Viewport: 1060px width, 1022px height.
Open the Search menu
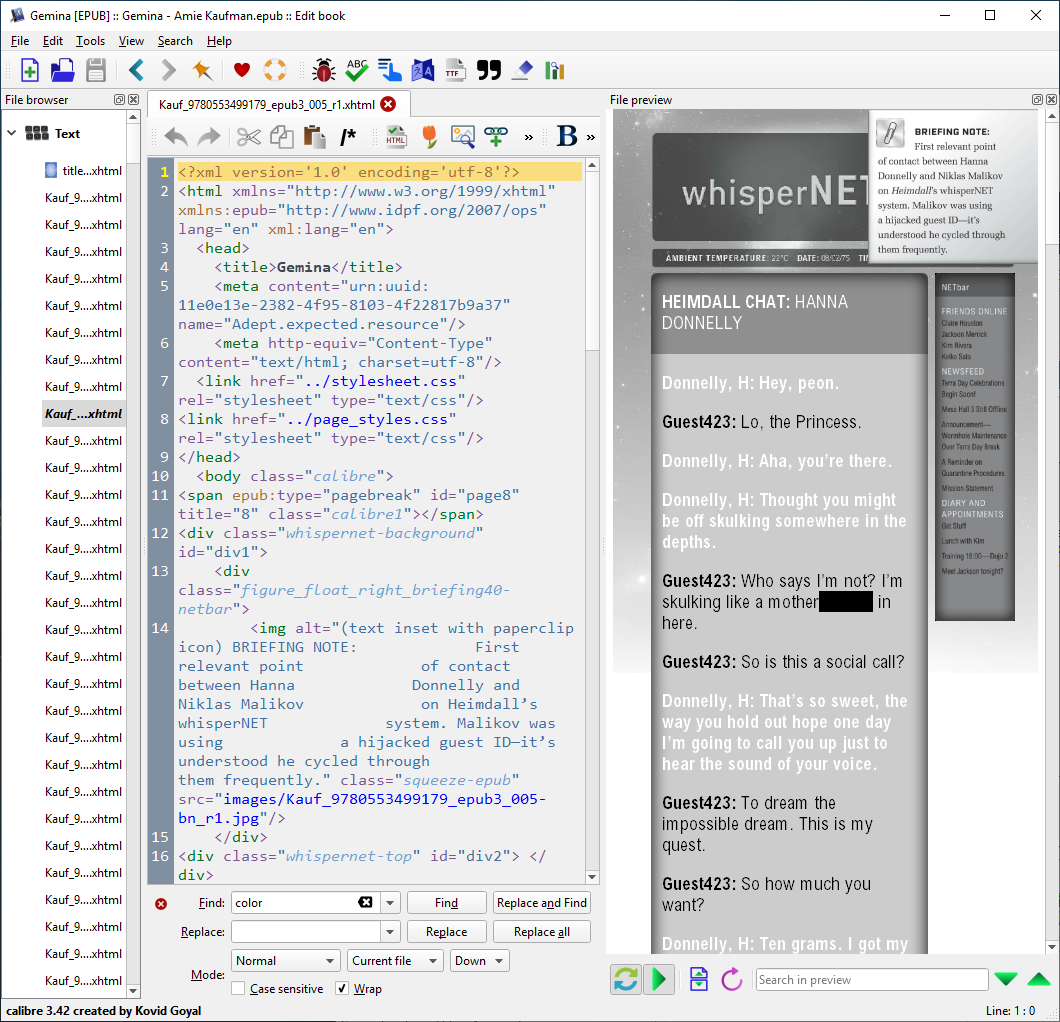(175, 41)
